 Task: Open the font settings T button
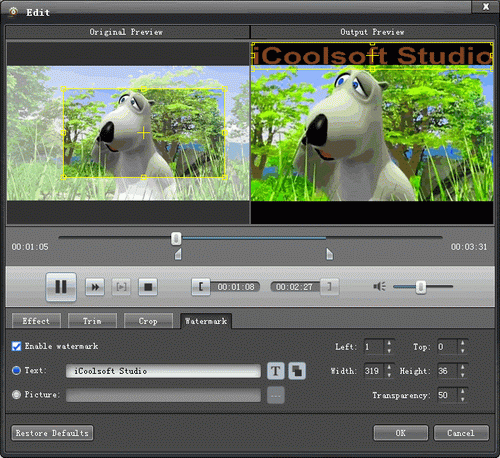276,371
